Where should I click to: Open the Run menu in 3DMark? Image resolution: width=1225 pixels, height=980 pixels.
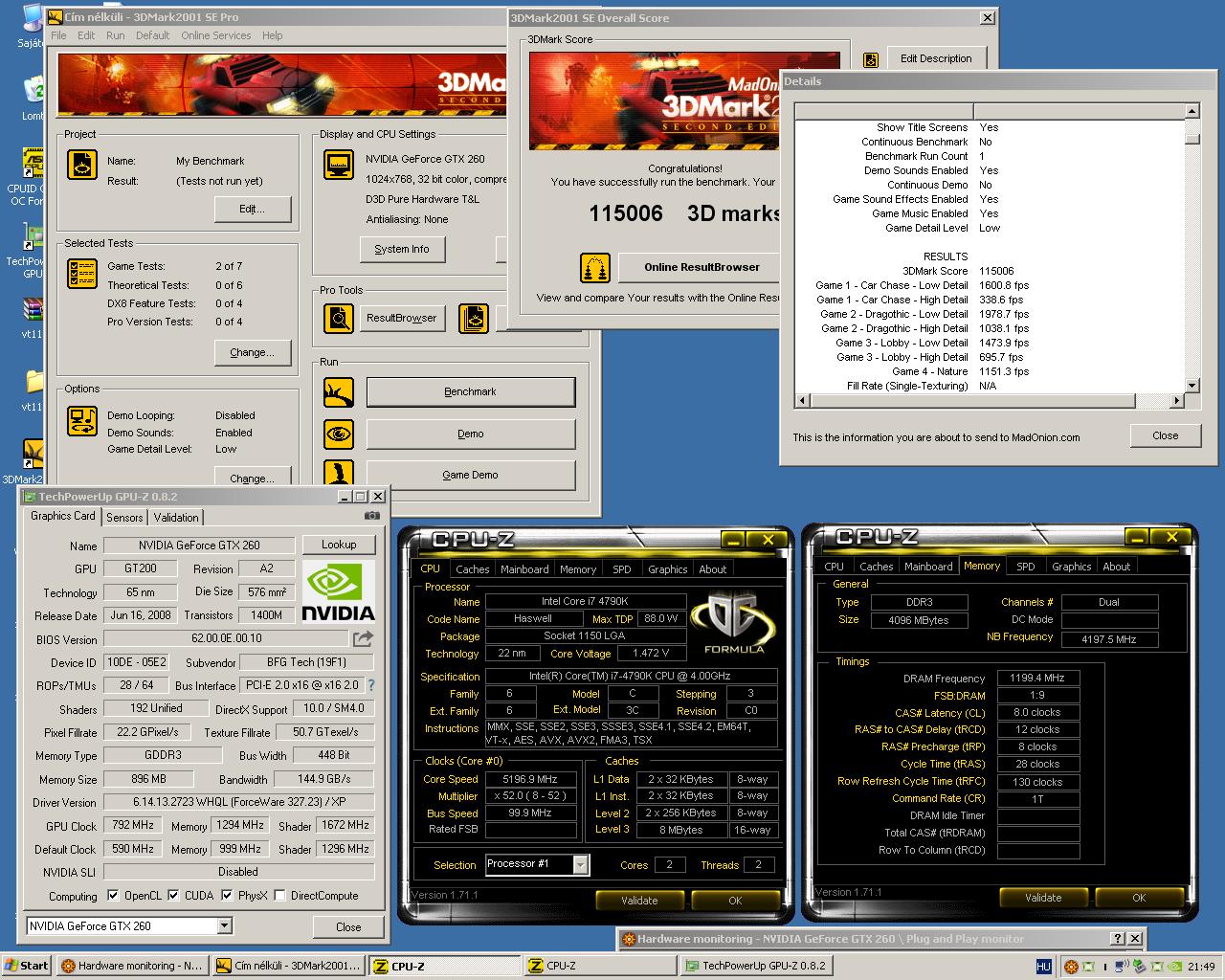116,35
